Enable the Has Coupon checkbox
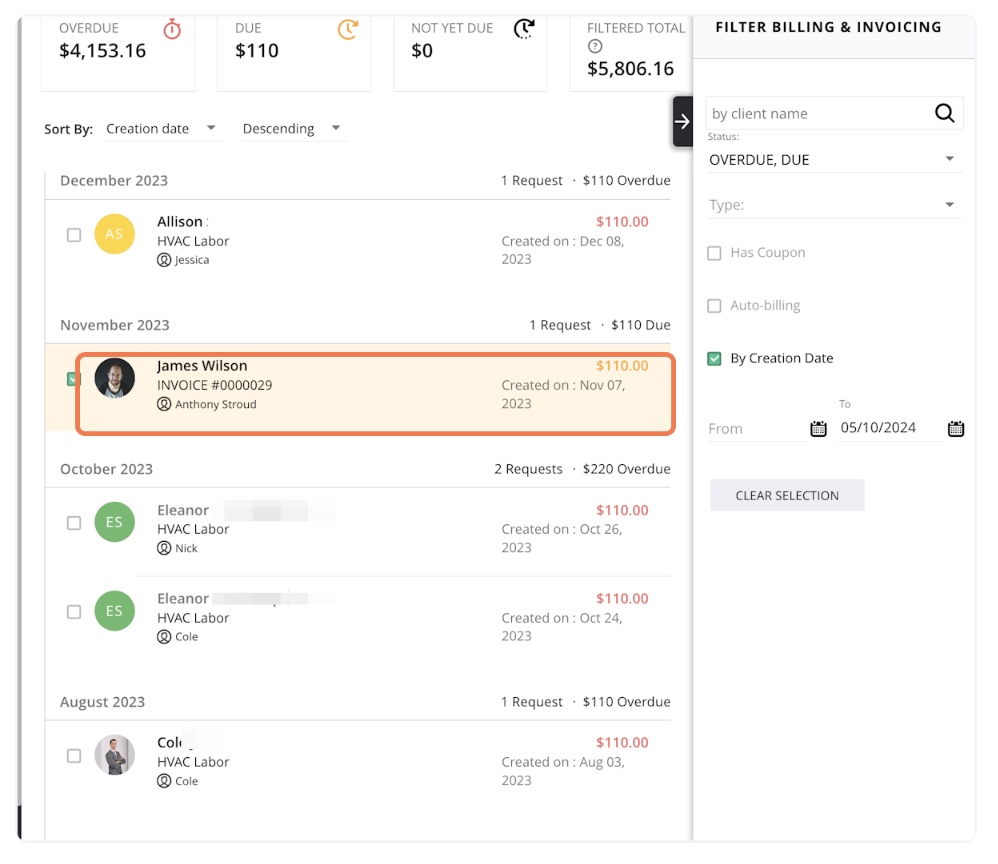The image size is (998, 864). click(714, 254)
